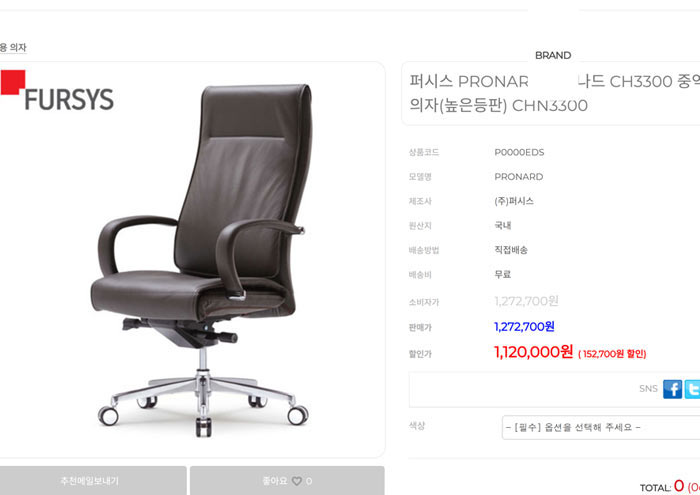Click the FURSYS brand name text

[69, 99]
